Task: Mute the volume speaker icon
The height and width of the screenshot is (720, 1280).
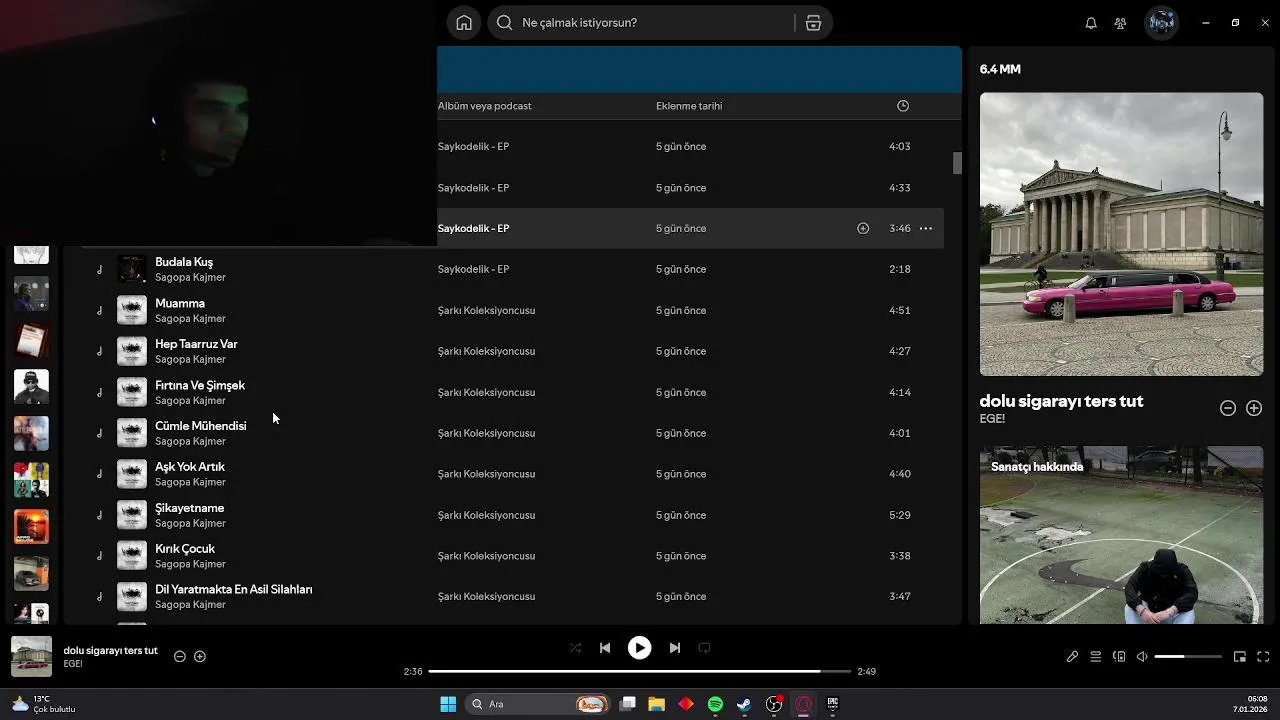Action: (x=1142, y=657)
